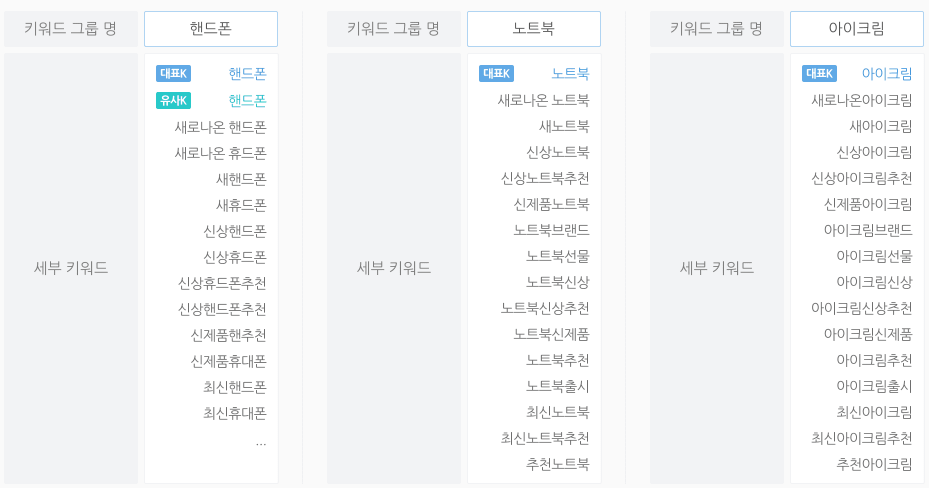Screen dimensions: 929x488
Task: Select keyword 아이크림선물
Action: coord(874,256)
